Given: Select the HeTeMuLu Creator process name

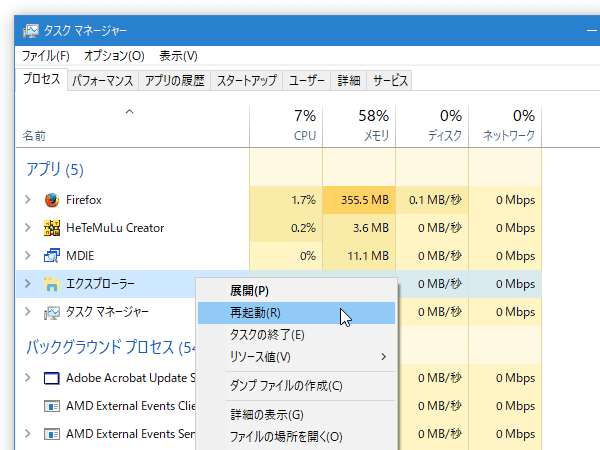Looking at the screenshot, I should [115, 228].
